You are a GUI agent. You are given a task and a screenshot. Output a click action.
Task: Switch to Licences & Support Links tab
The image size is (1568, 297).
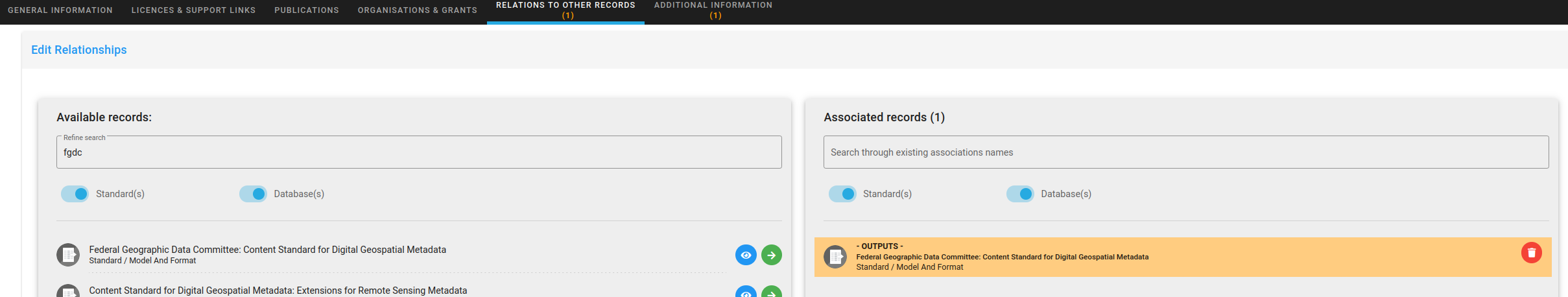(193, 10)
